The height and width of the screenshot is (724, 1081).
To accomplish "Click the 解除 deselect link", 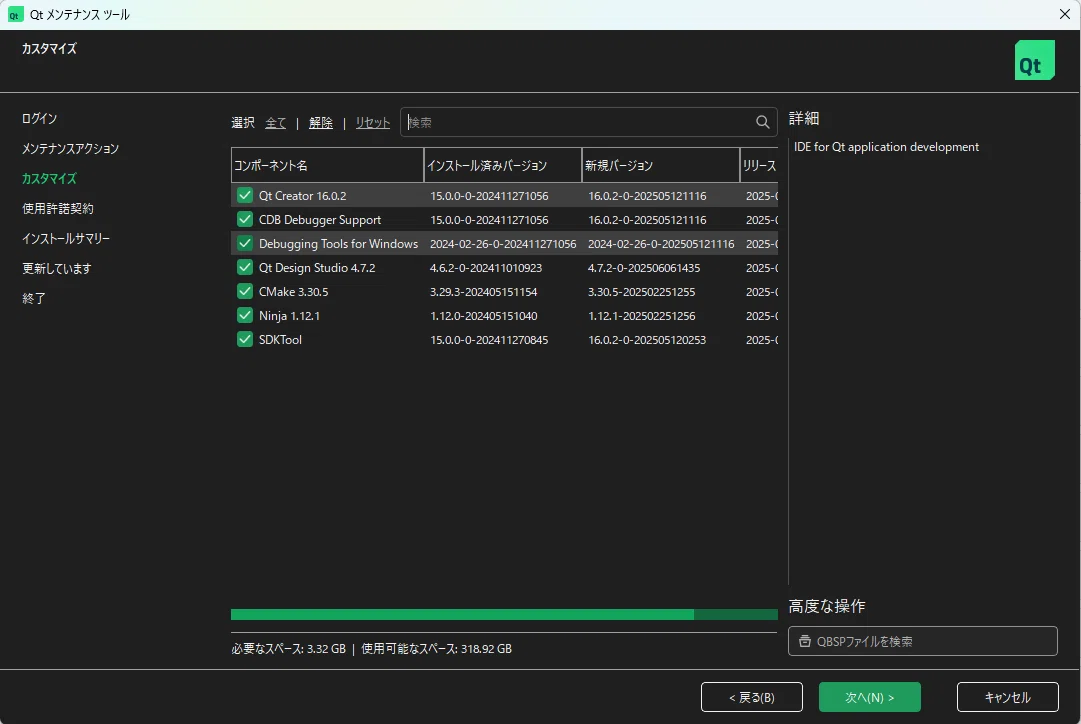I will pos(321,123).
